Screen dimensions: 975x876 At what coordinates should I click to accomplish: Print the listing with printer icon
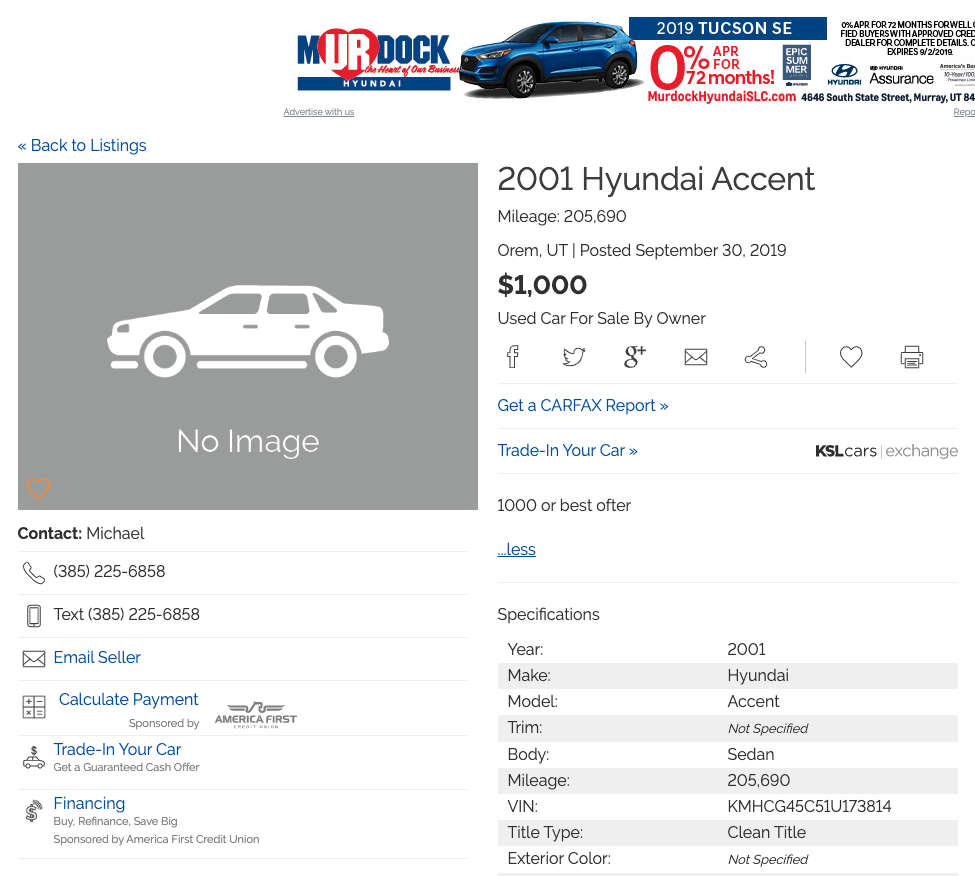point(912,357)
